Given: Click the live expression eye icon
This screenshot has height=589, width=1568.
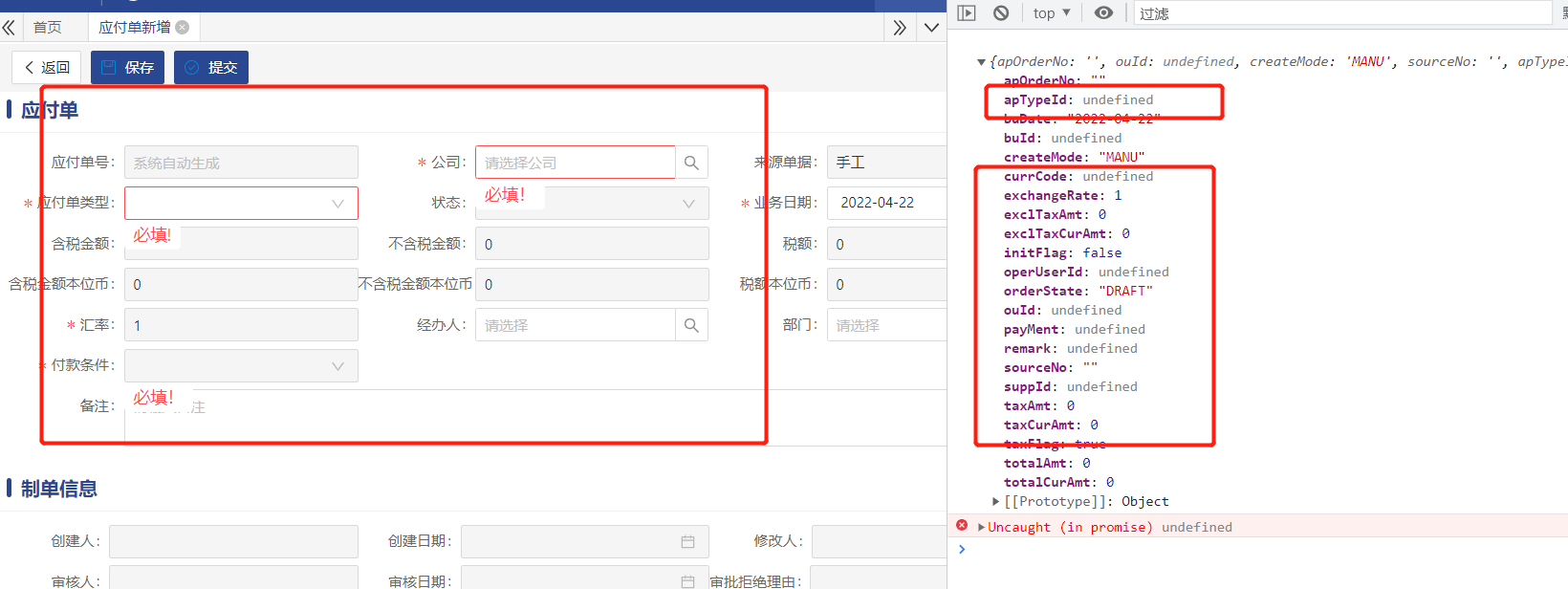Looking at the screenshot, I should coord(1103,12).
